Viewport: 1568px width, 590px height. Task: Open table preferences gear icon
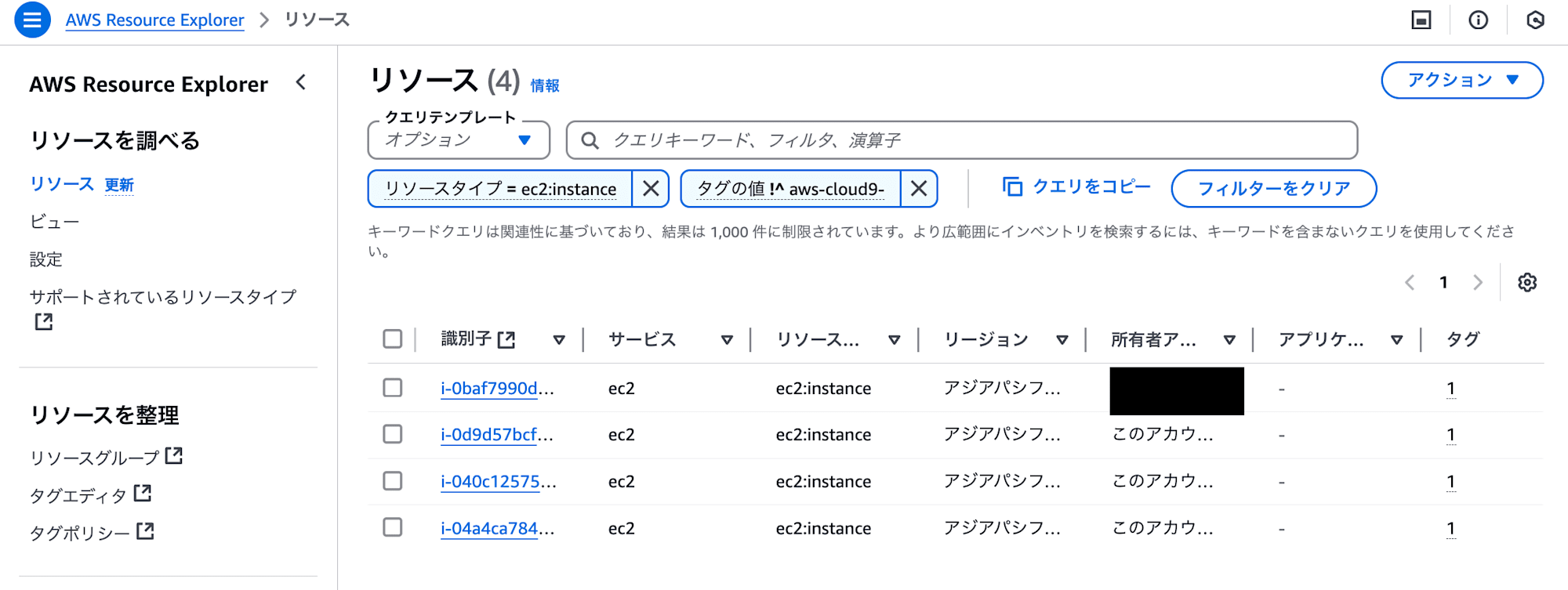pyautogui.click(x=1526, y=282)
